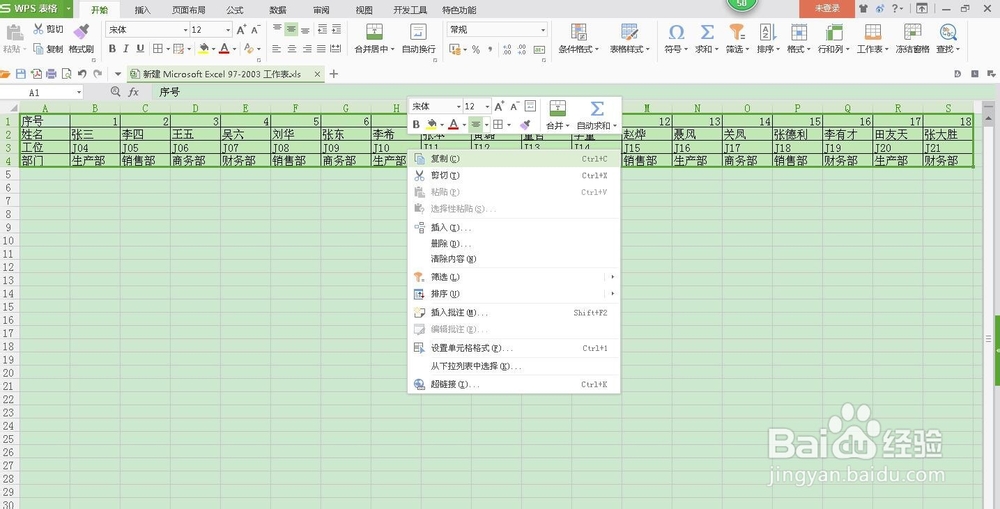
Task: Add new document tab with plus button
Action: 334,74
